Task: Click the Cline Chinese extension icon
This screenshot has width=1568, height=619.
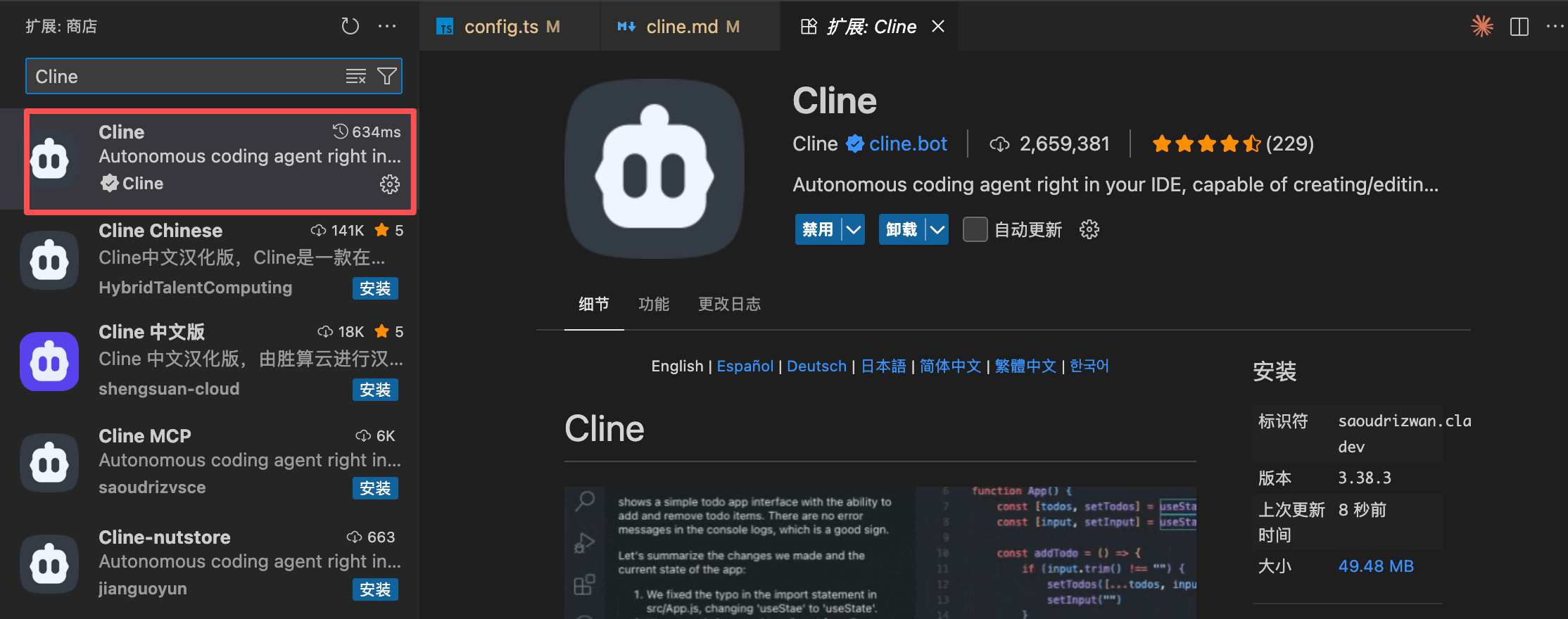Action: click(x=49, y=260)
